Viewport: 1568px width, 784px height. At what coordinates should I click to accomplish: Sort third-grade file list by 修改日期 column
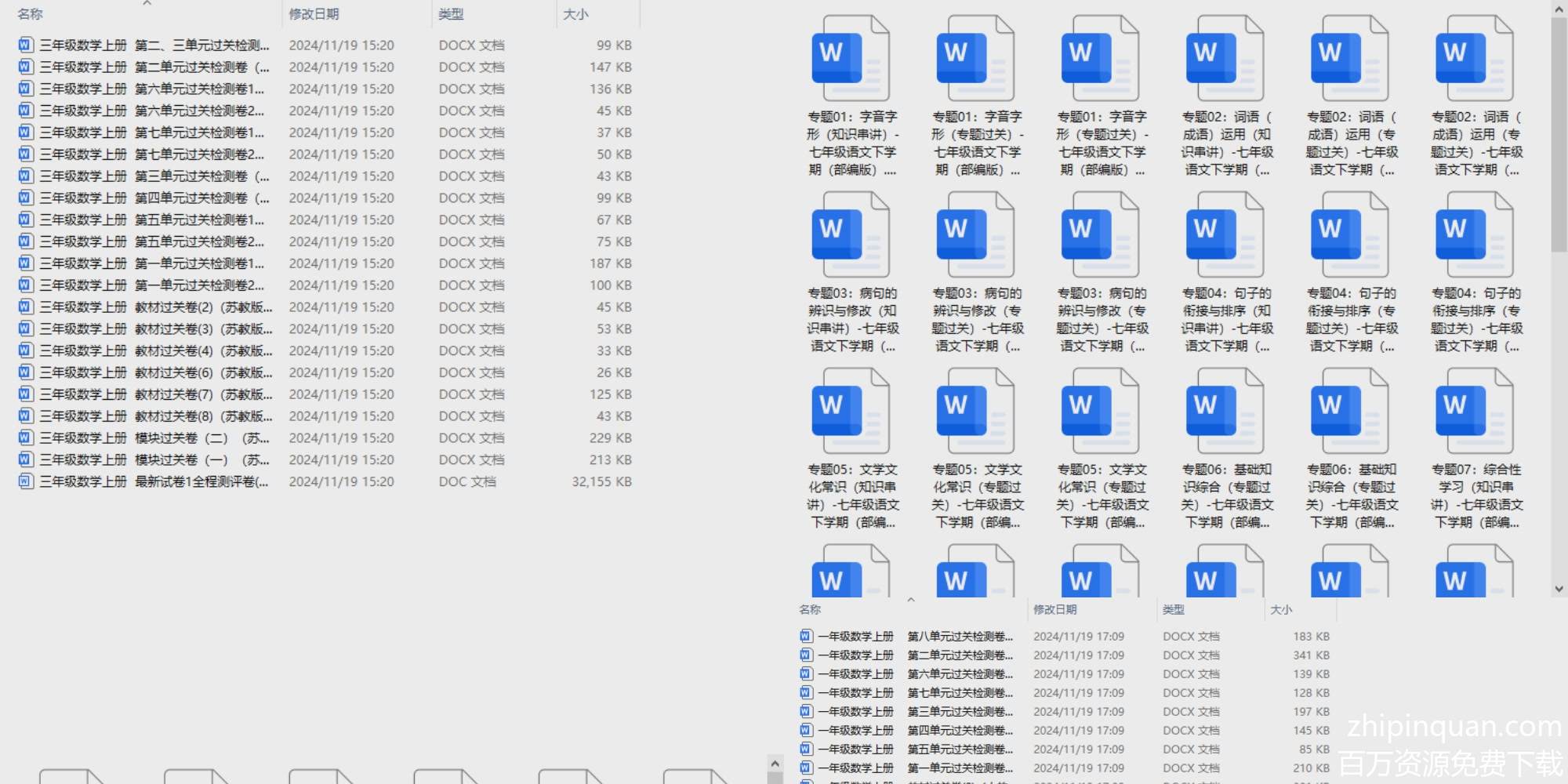pyautogui.click(x=314, y=14)
